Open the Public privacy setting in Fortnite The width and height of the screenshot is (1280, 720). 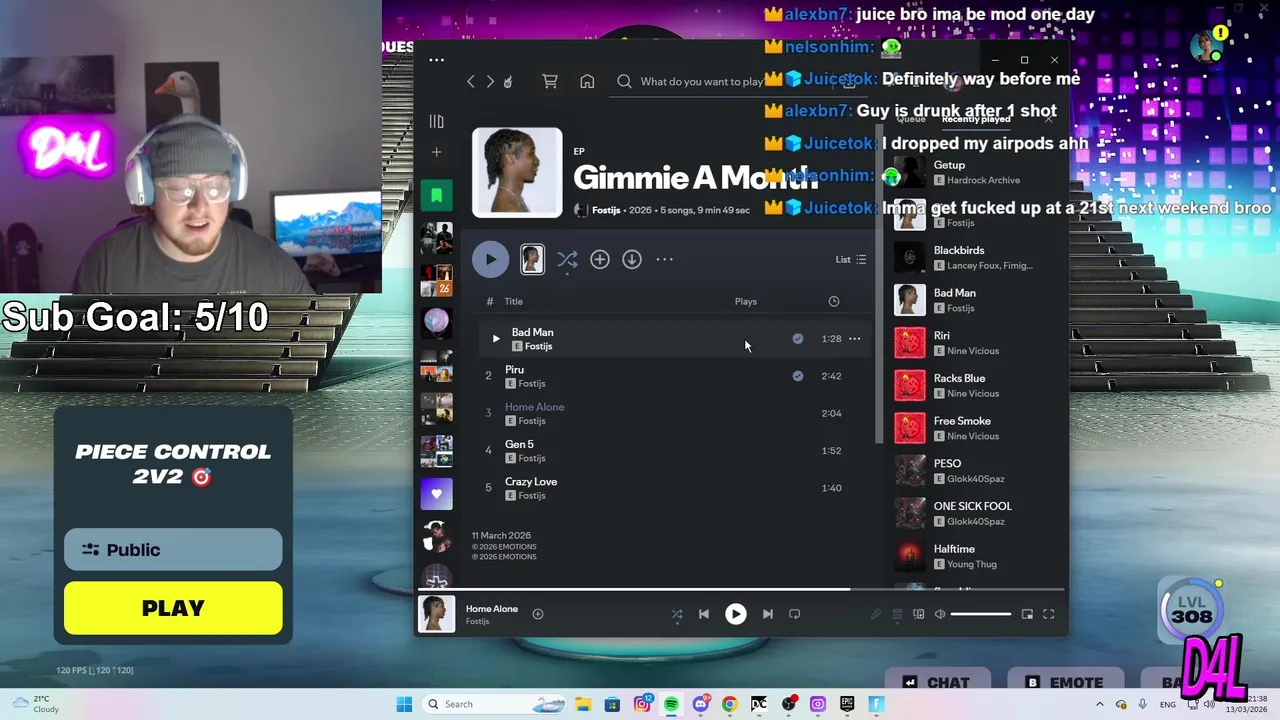tap(173, 550)
